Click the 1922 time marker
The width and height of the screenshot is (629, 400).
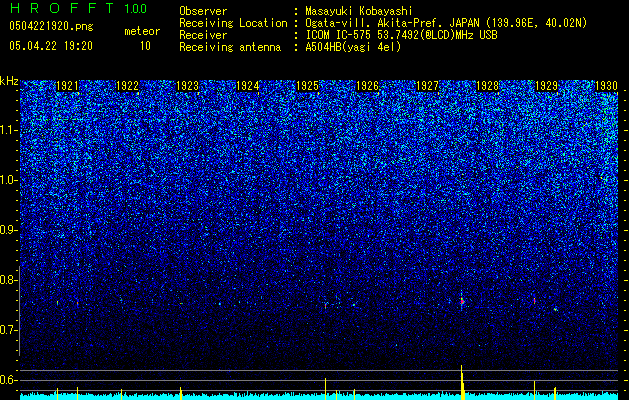pyautogui.click(x=127, y=86)
